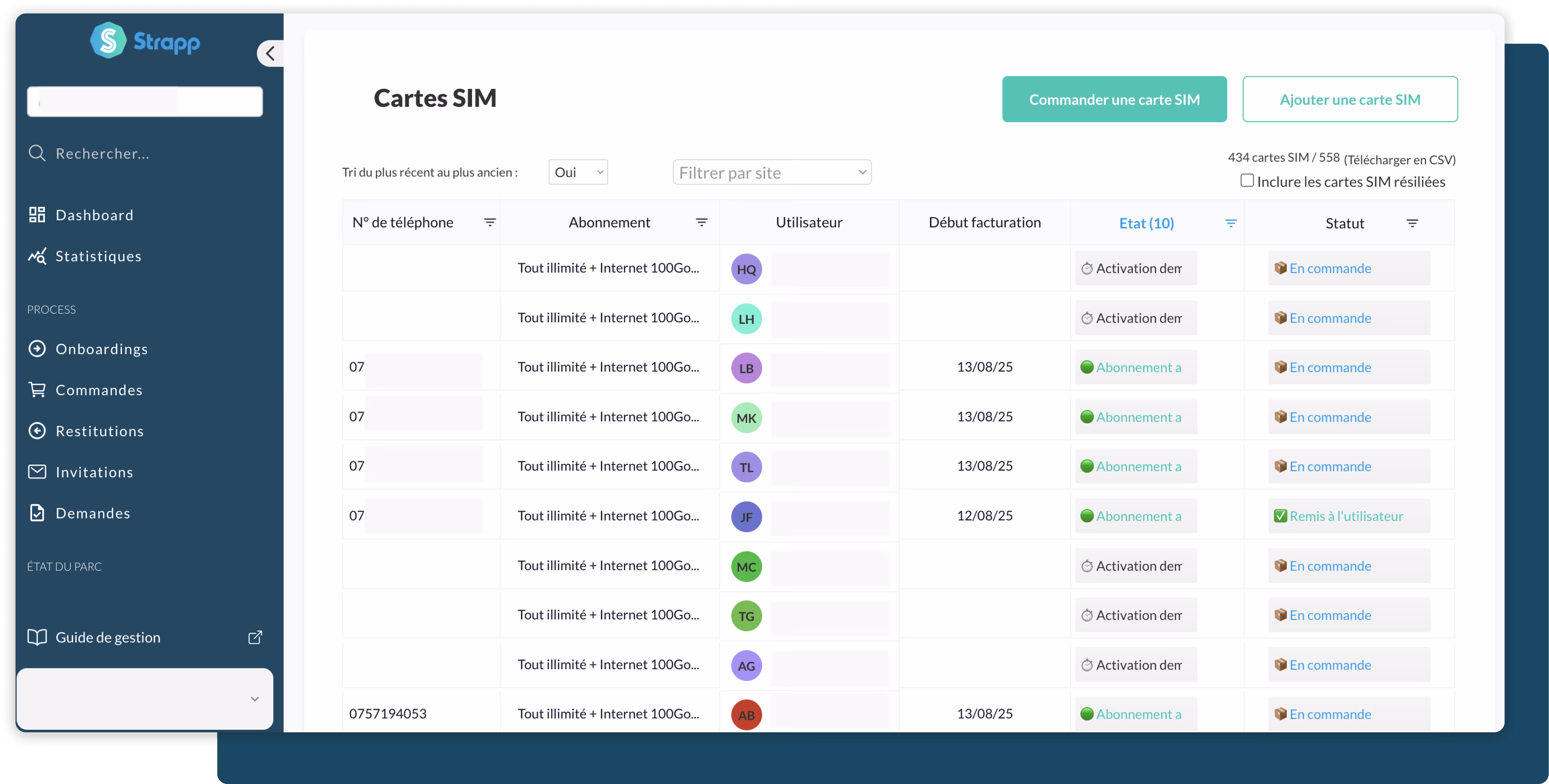This screenshot has height=784, width=1549.
Task: Click the Utilisateur column header
Action: [x=809, y=222]
